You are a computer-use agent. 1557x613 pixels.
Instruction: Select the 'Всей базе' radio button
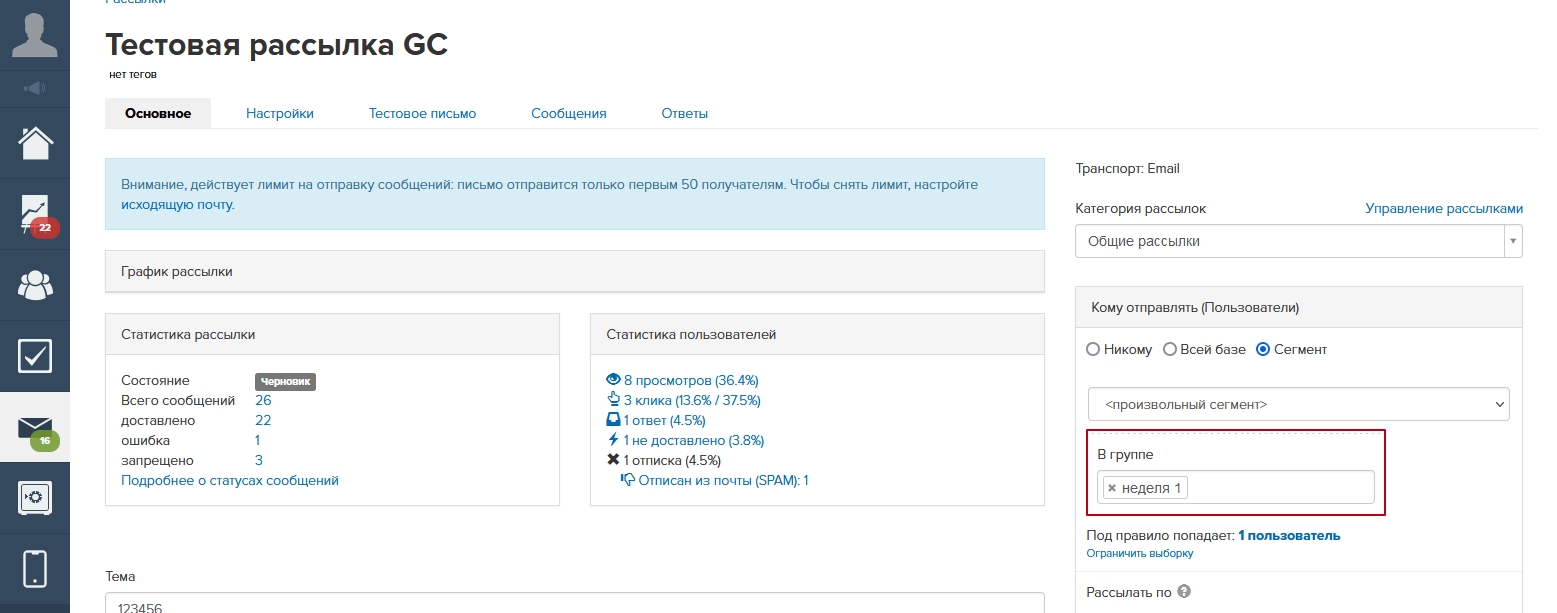[x=1170, y=350]
